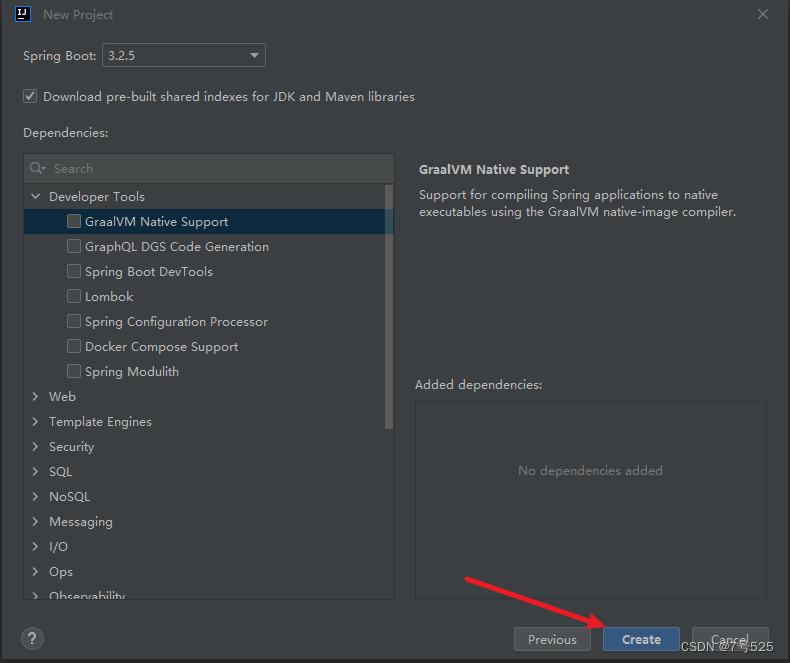Click the dependency list vertical scrollbar

pyautogui.click(x=388, y=307)
